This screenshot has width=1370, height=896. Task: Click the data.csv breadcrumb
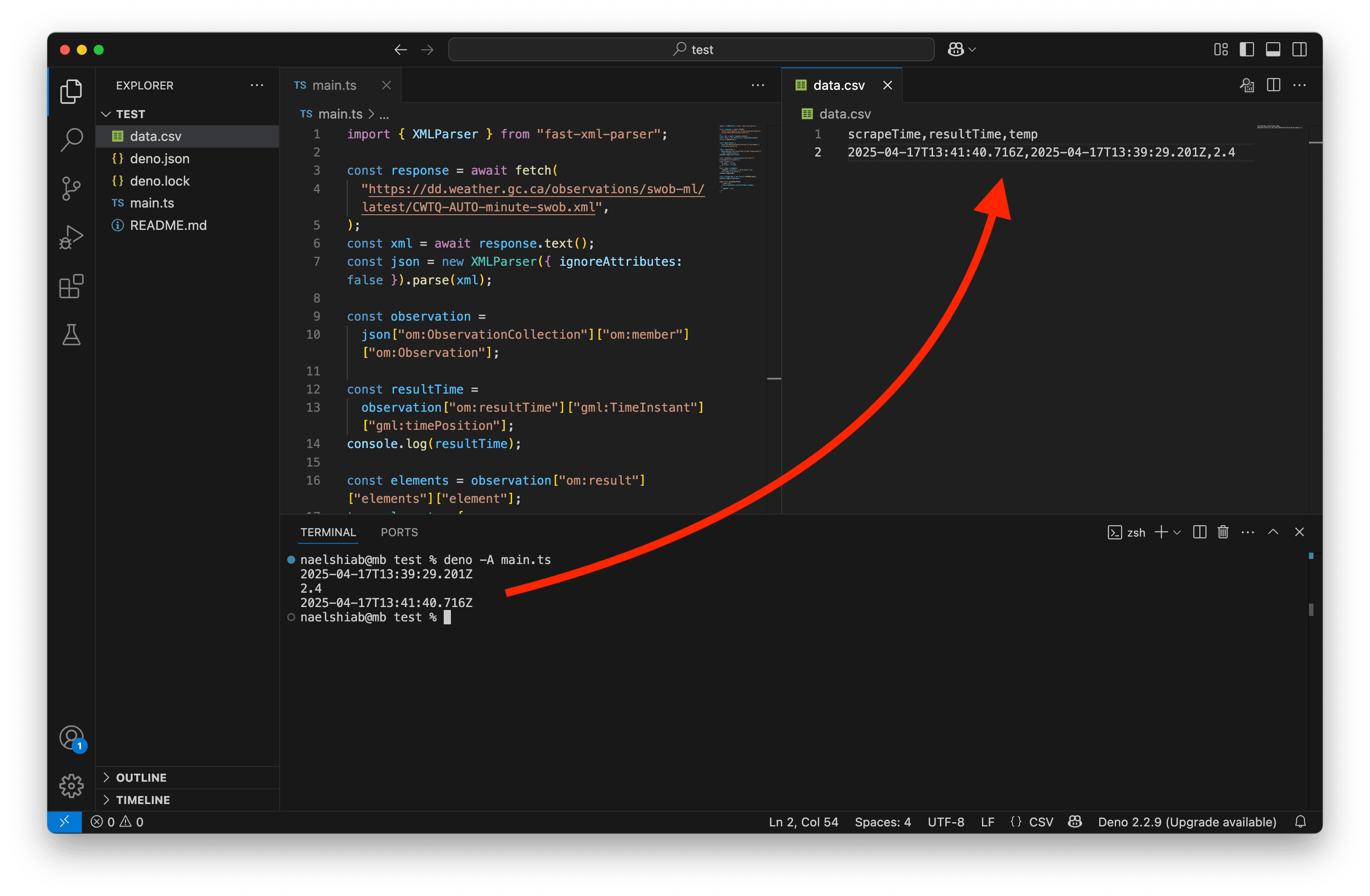tap(836, 114)
